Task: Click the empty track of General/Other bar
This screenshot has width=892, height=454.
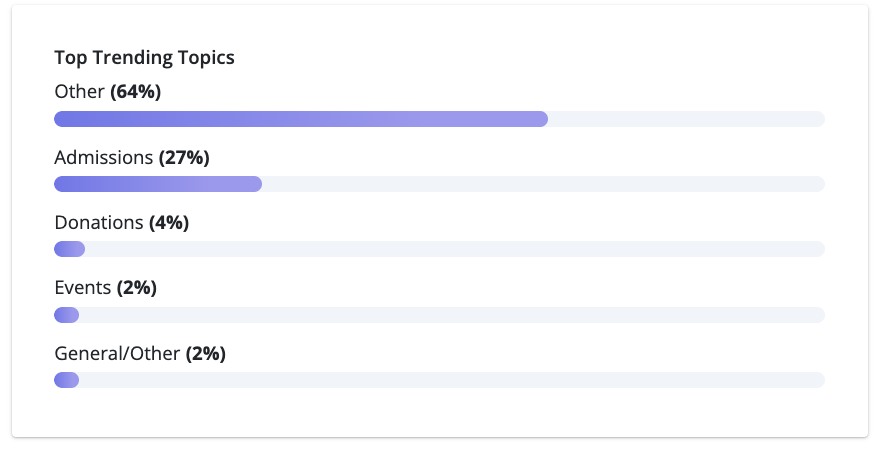Action: [452, 380]
